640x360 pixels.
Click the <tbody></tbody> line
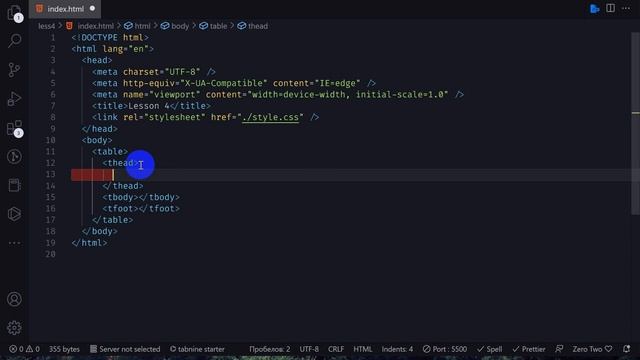pos(141,198)
